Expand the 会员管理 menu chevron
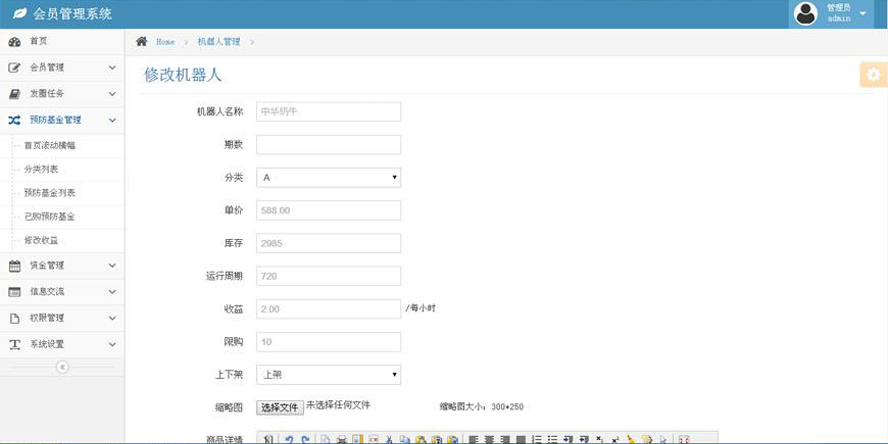The image size is (888, 444). (x=112, y=67)
